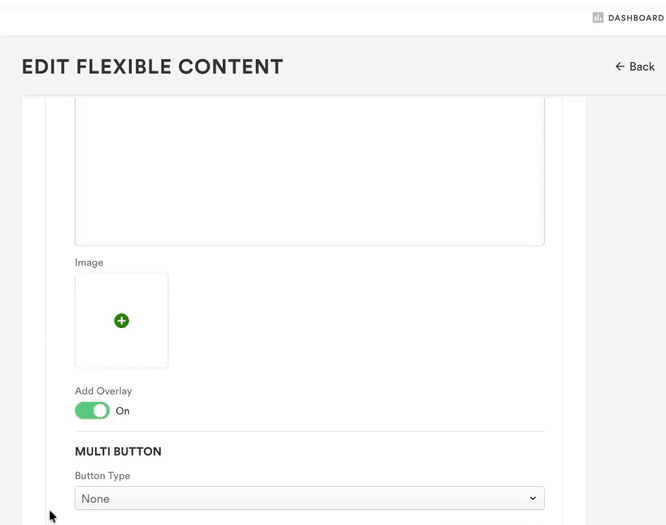The height and width of the screenshot is (525, 666).
Task: Click the EDIT FLEXIBLE CONTENT page title
Action: [x=152, y=67]
